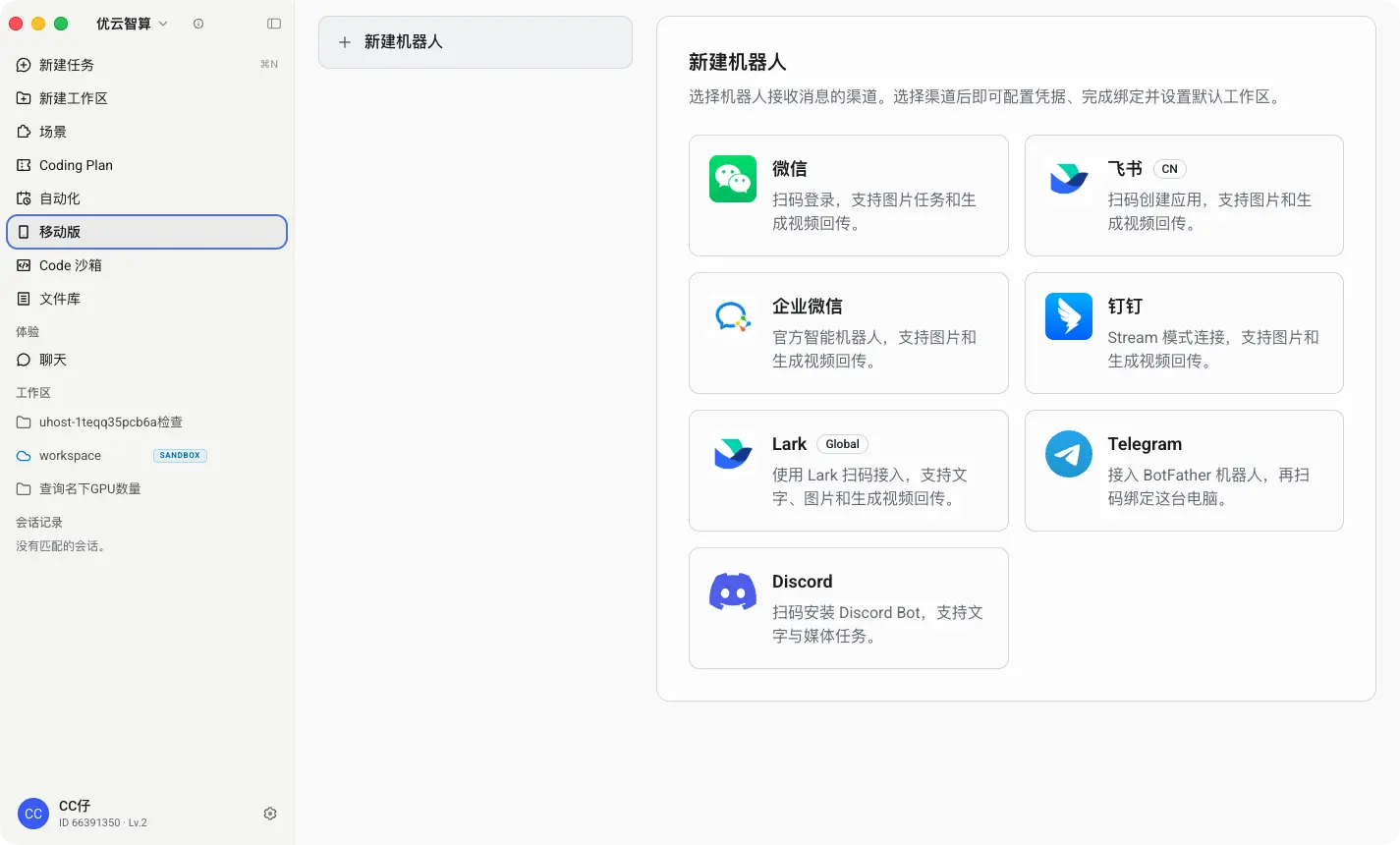The width and height of the screenshot is (1400, 845).
Task: Click the CC user avatar
Action: pos(33,814)
